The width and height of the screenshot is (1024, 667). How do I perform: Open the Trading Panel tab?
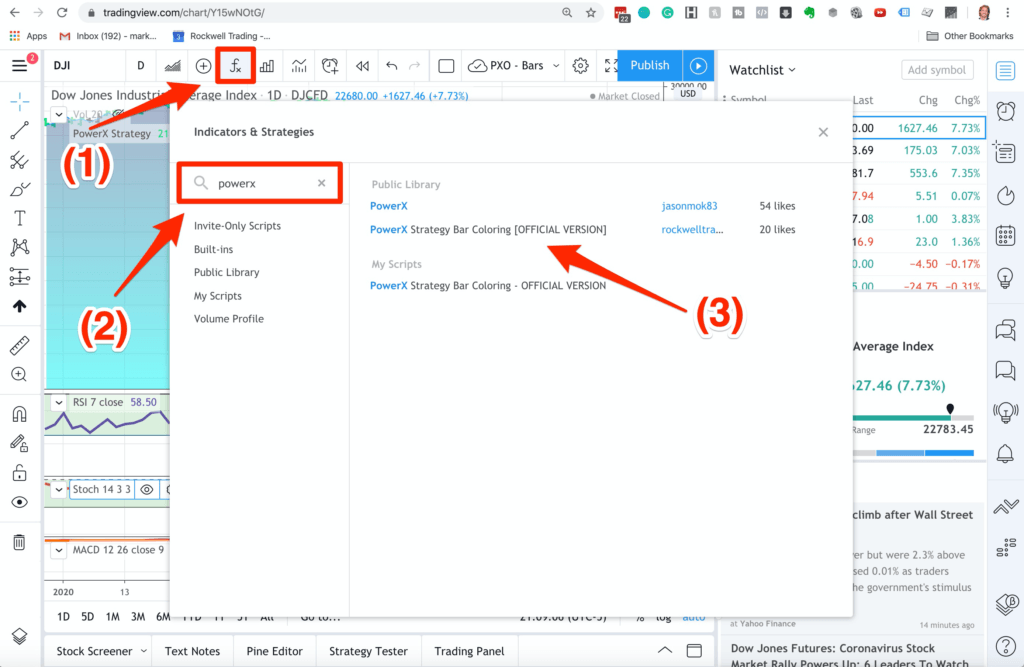[x=469, y=651]
